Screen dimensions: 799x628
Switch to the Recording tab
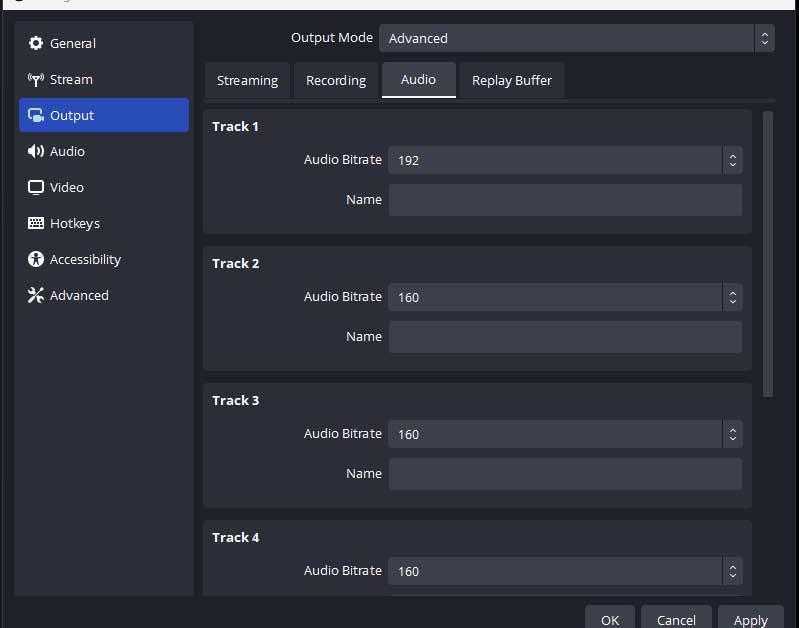tap(336, 80)
